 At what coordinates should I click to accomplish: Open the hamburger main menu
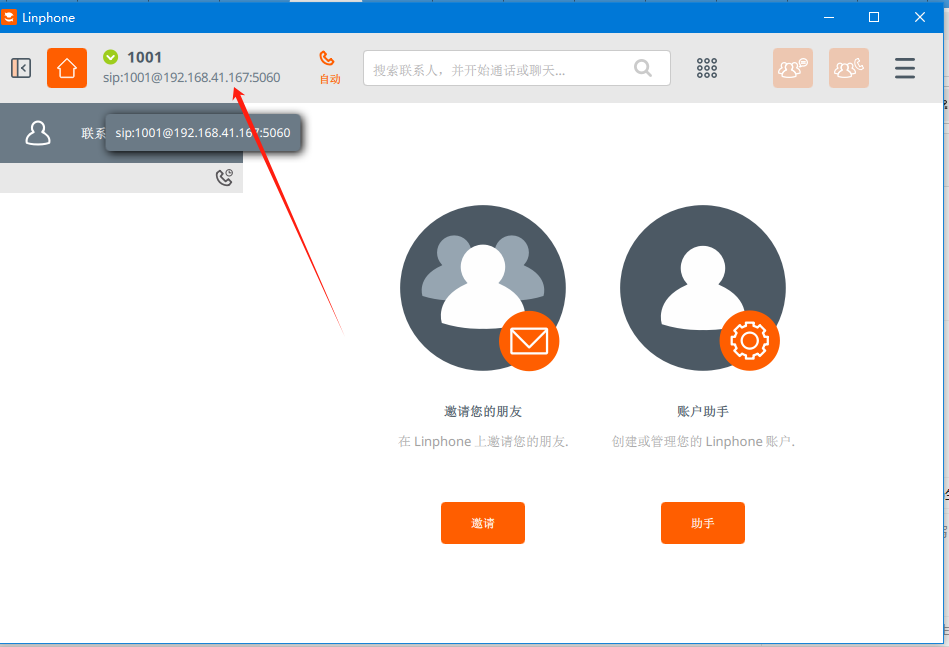905,68
